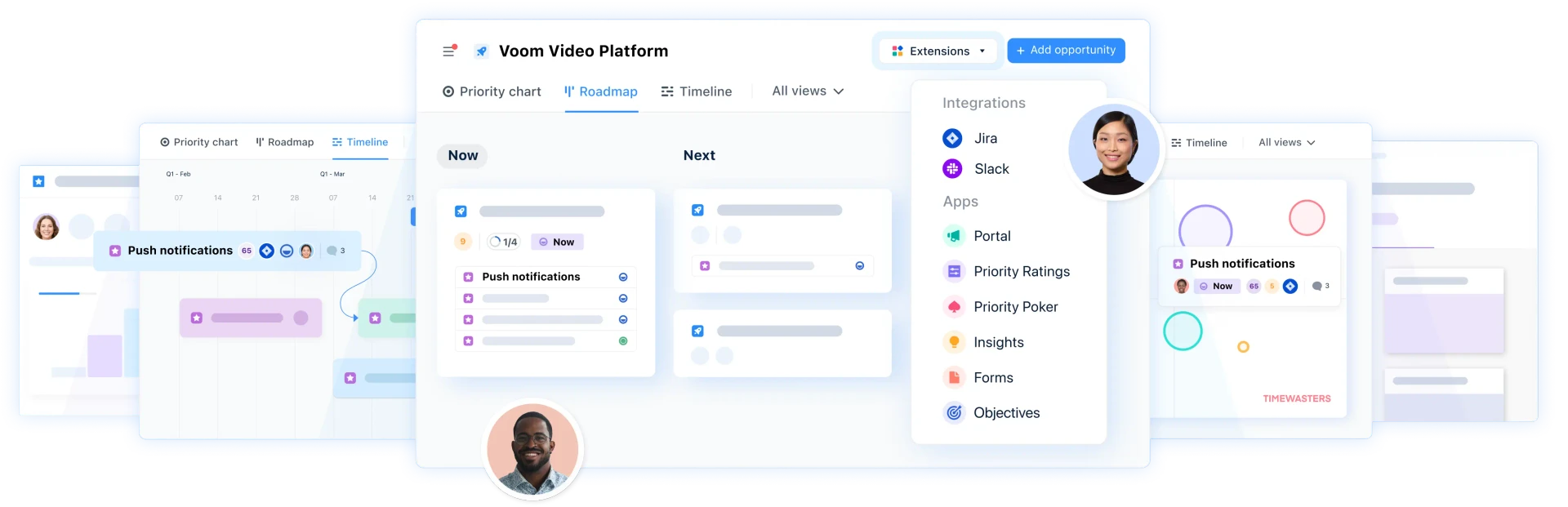Switch to the Priority chart tab
This screenshot has height=507, width=1568.
pyautogui.click(x=492, y=91)
